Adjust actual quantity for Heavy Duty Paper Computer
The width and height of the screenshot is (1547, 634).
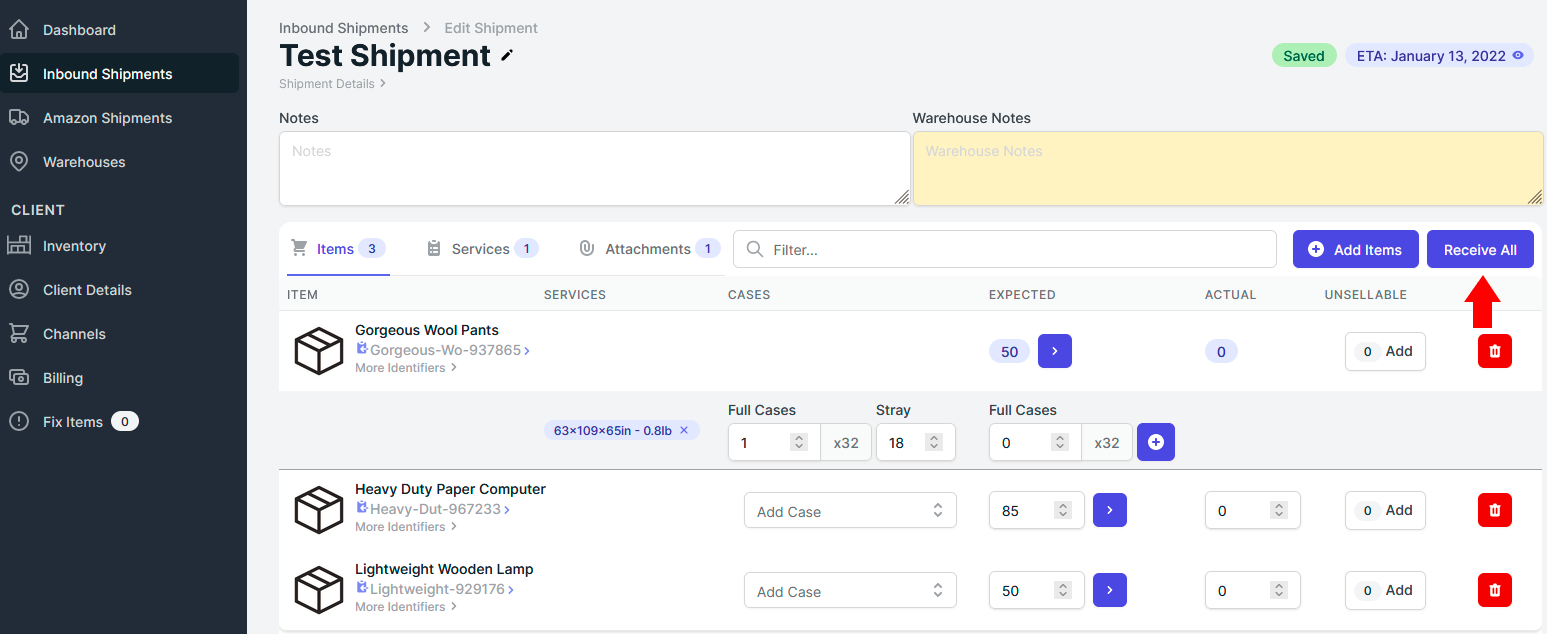[x=1252, y=510]
